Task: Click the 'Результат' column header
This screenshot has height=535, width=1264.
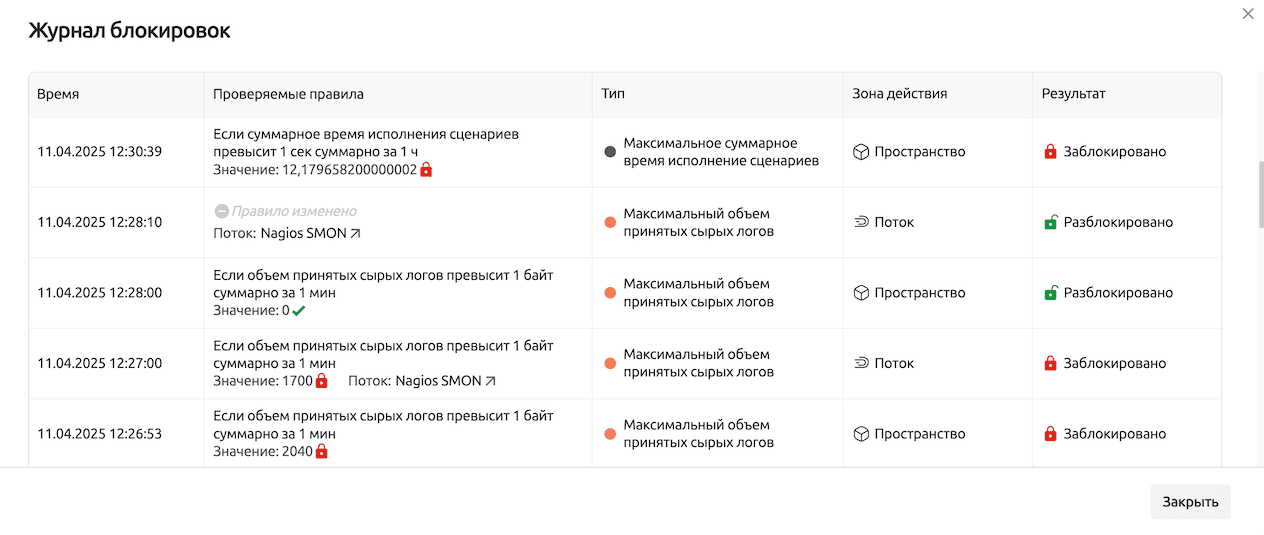Action: pyautogui.click(x=1073, y=94)
